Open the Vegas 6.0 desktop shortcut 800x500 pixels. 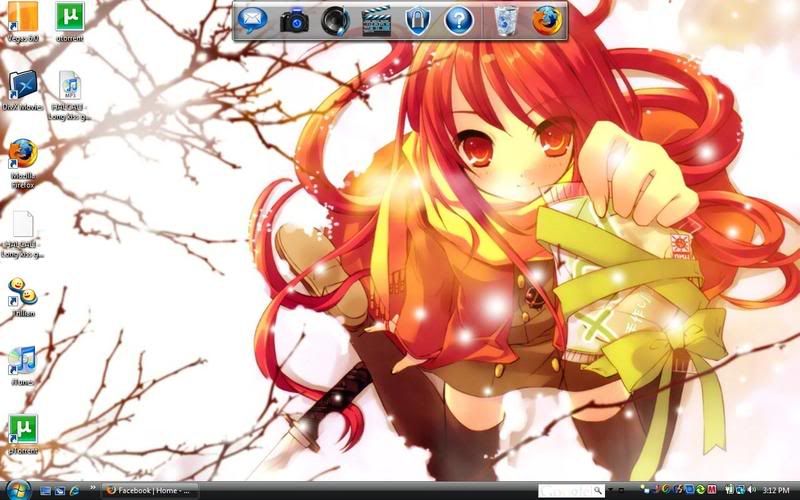click(x=22, y=18)
